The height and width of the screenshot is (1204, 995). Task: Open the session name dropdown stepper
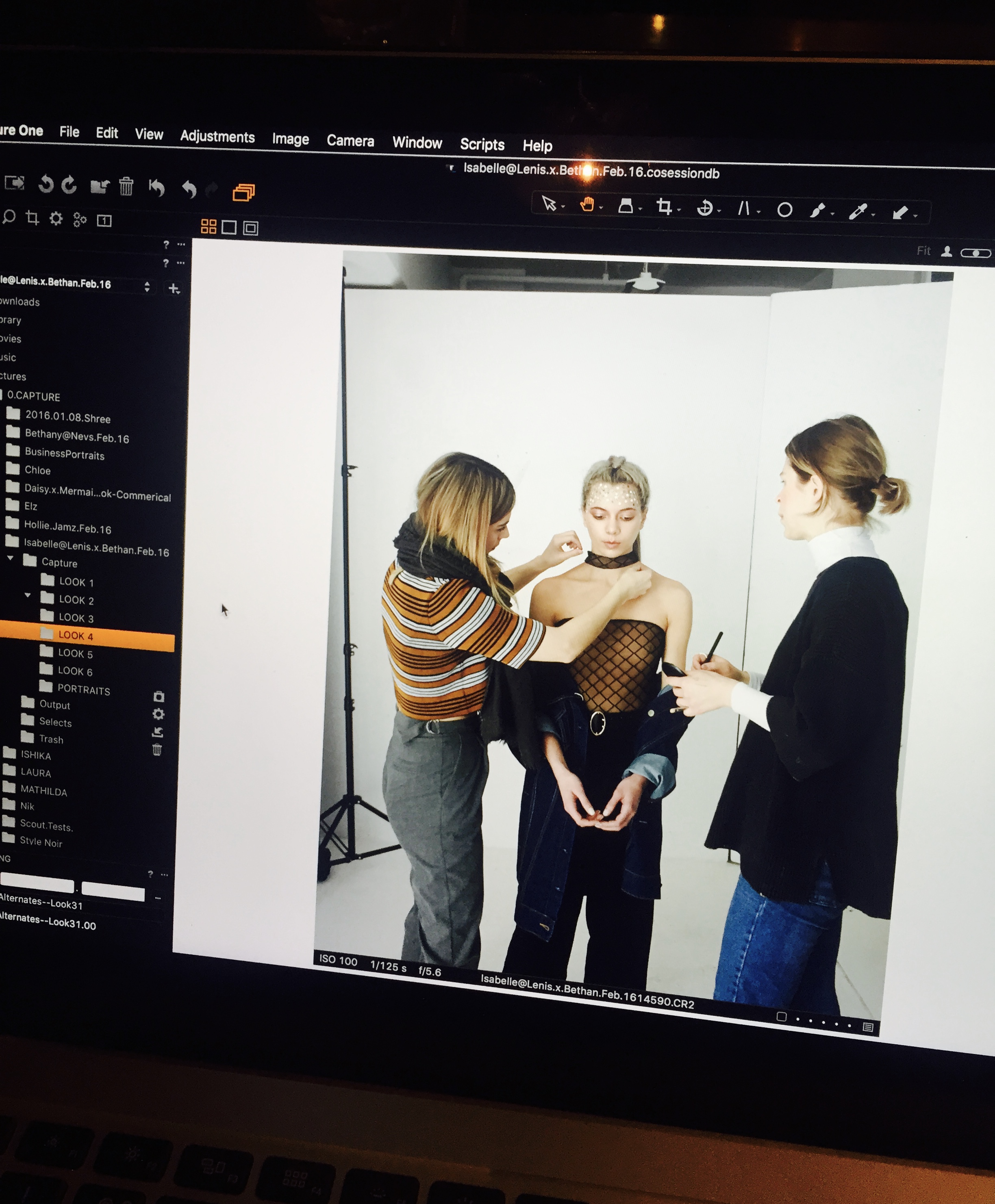click(x=147, y=286)
